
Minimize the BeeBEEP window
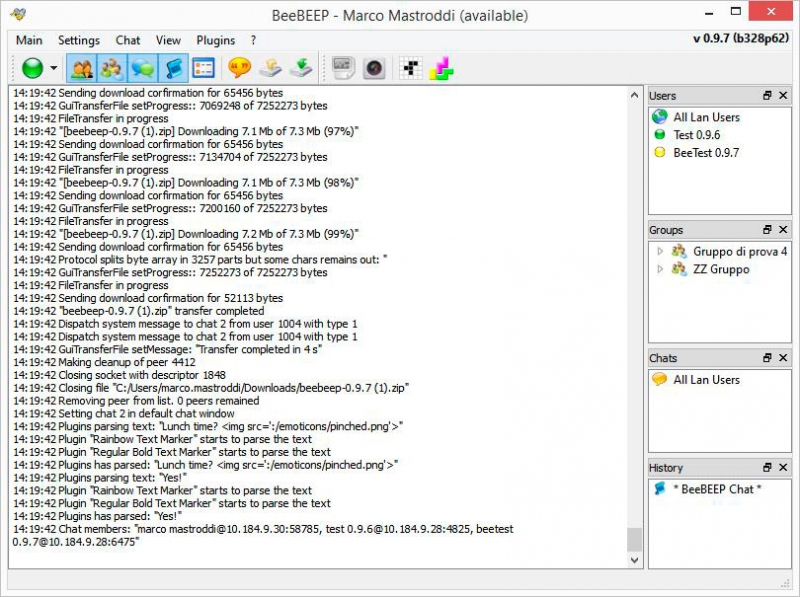pos(709,12)
